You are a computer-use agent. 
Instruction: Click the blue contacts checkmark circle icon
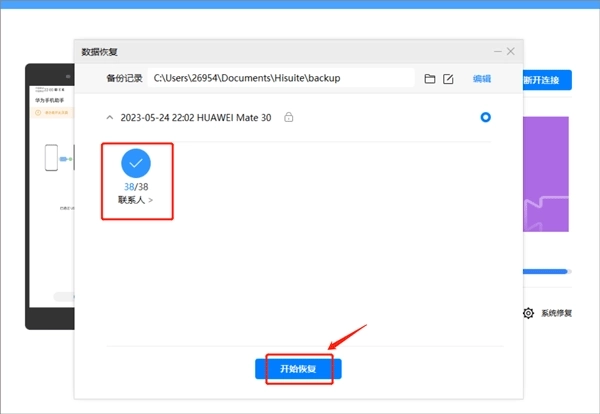coord(137,163)
